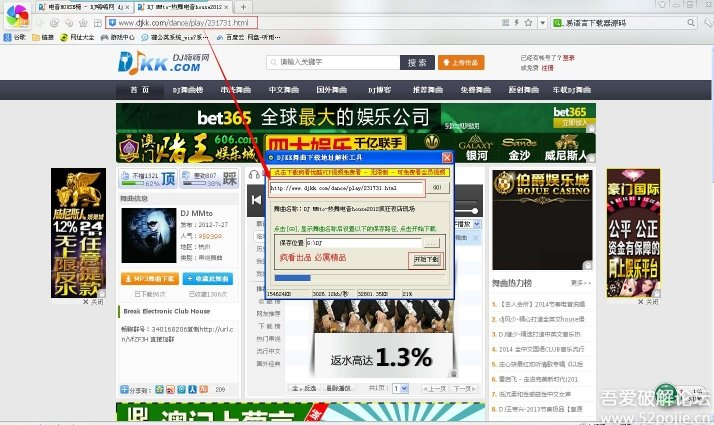The width and height of the screenshot is (714, 425).
Task: Open the page number dropdown under playlist
Action: pyautogui.click(x=400, y=389)
